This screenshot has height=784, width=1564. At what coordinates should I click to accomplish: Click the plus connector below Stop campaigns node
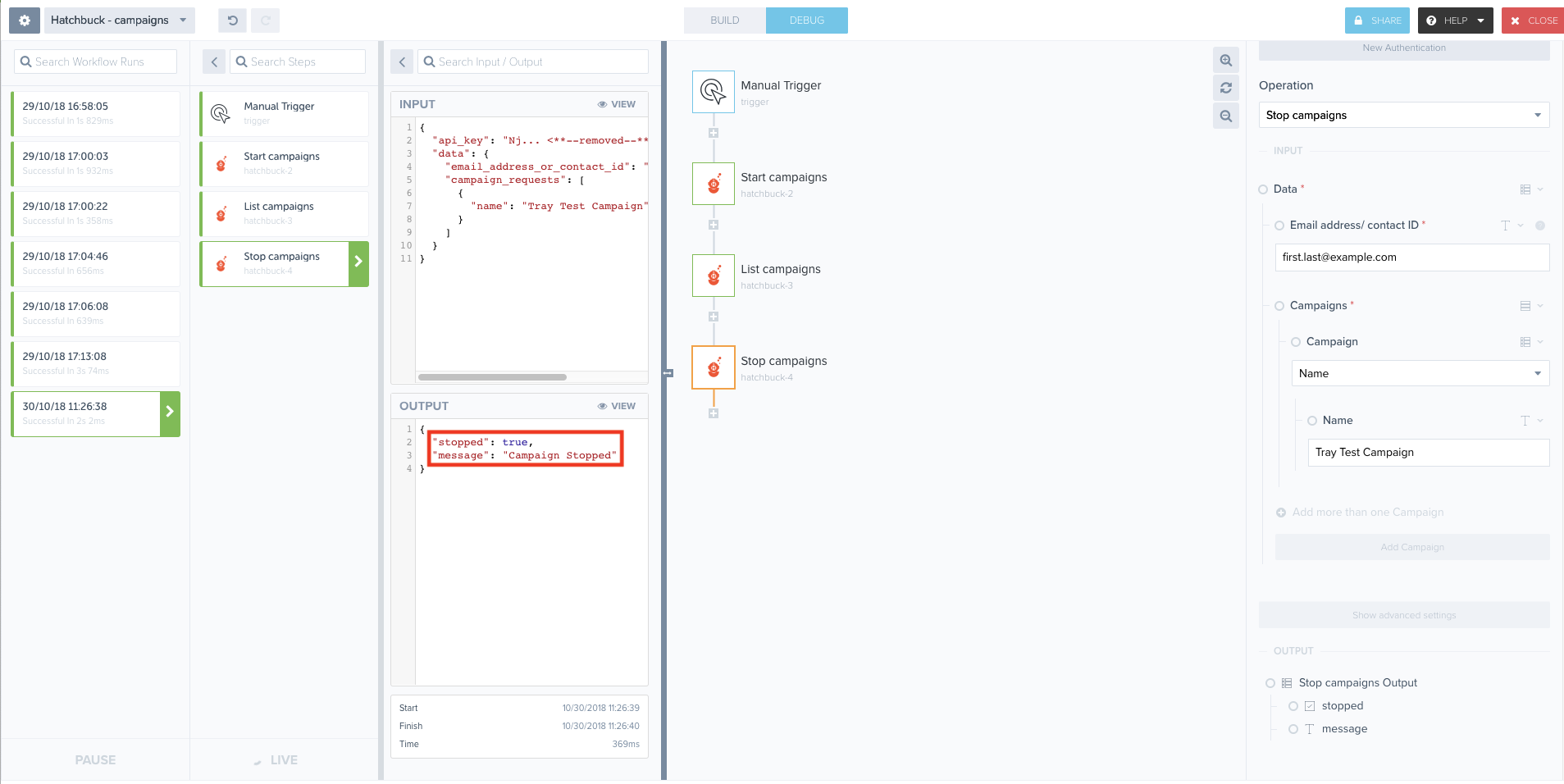pos(714,413)
